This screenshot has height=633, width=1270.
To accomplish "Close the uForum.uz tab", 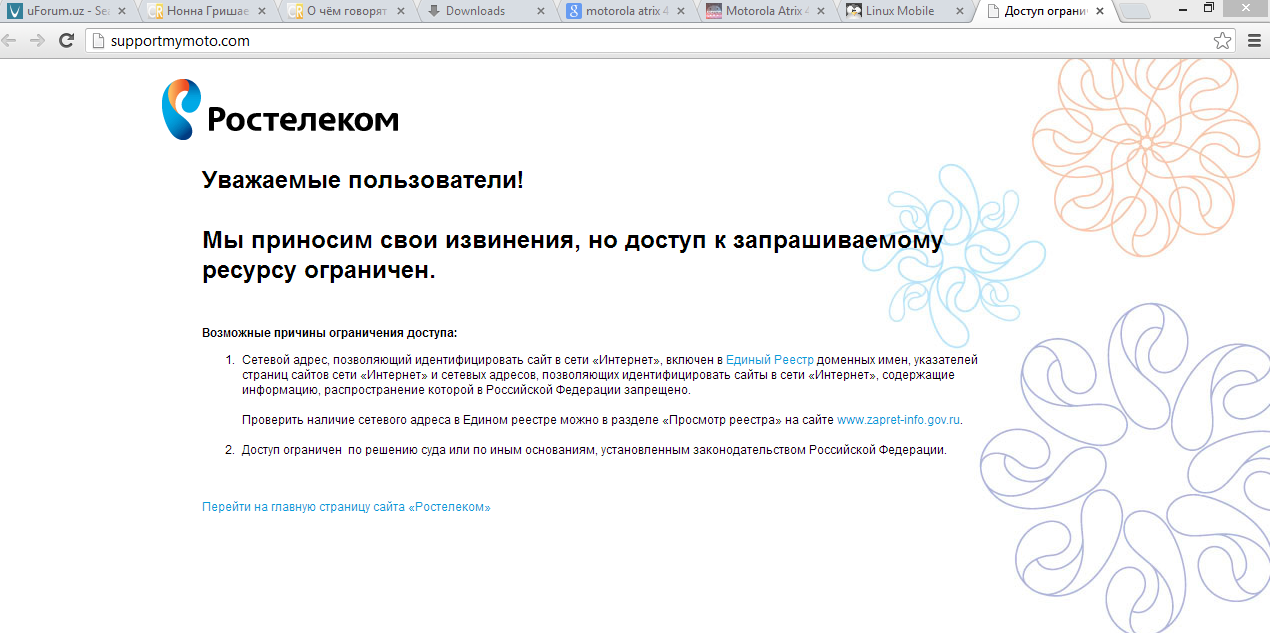I will pos(122,12).
